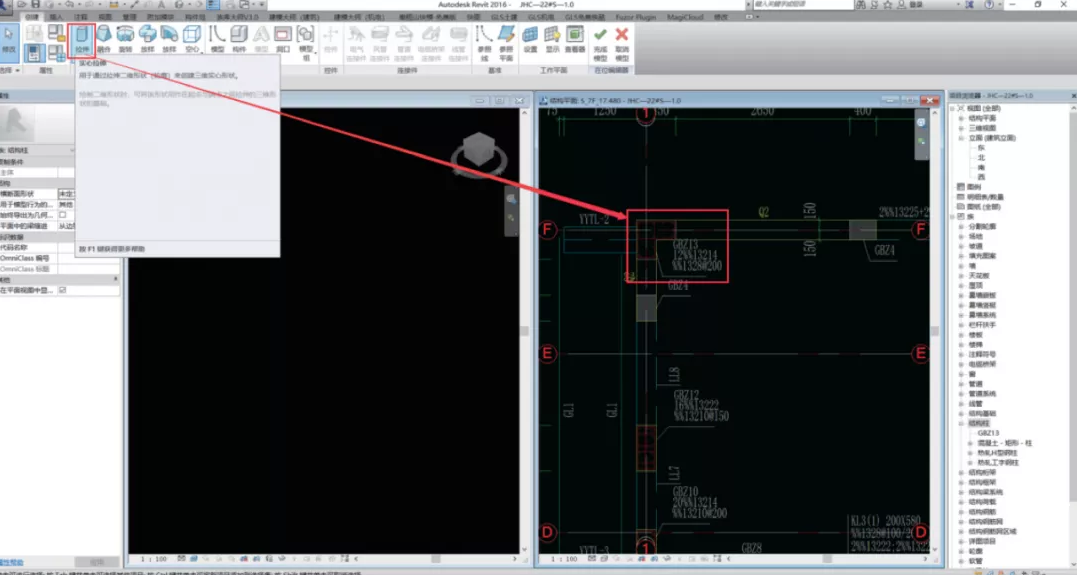Select the Model Line (模型) tool
The height and width of the screenshot is (575, 1077).
(217, 40)
